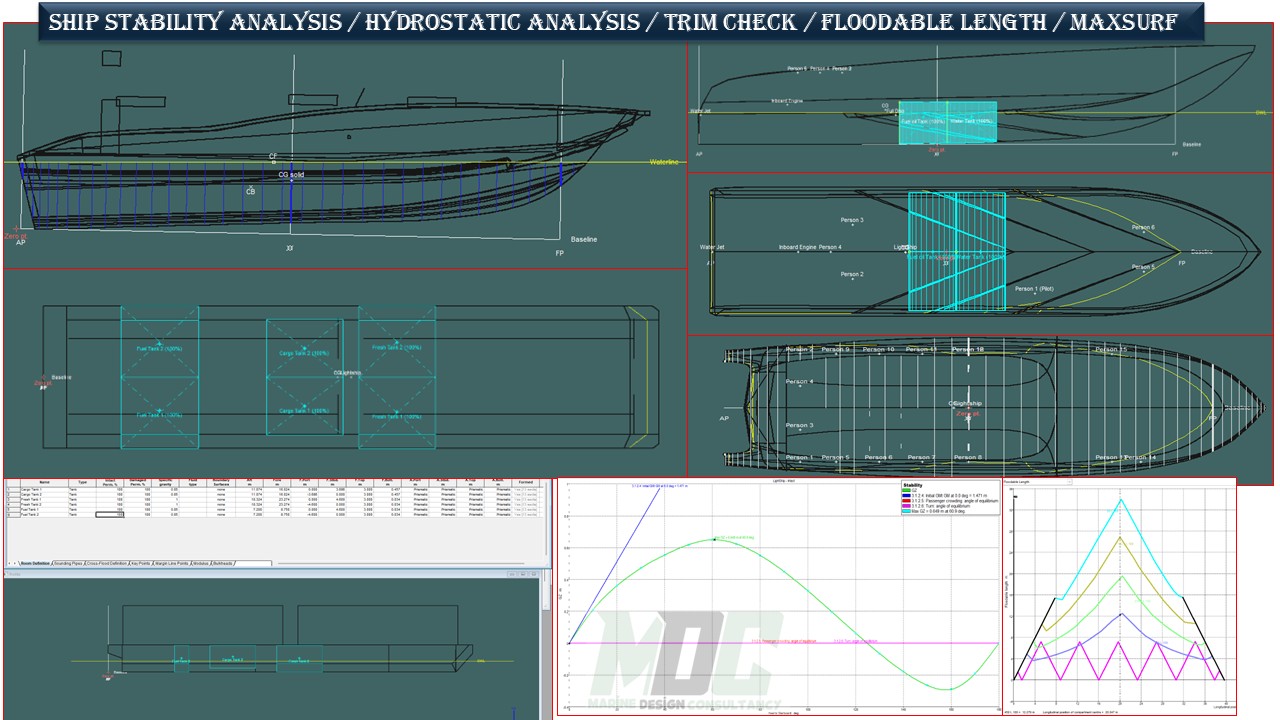Click the GZ green legend swatch

[906, 491]
